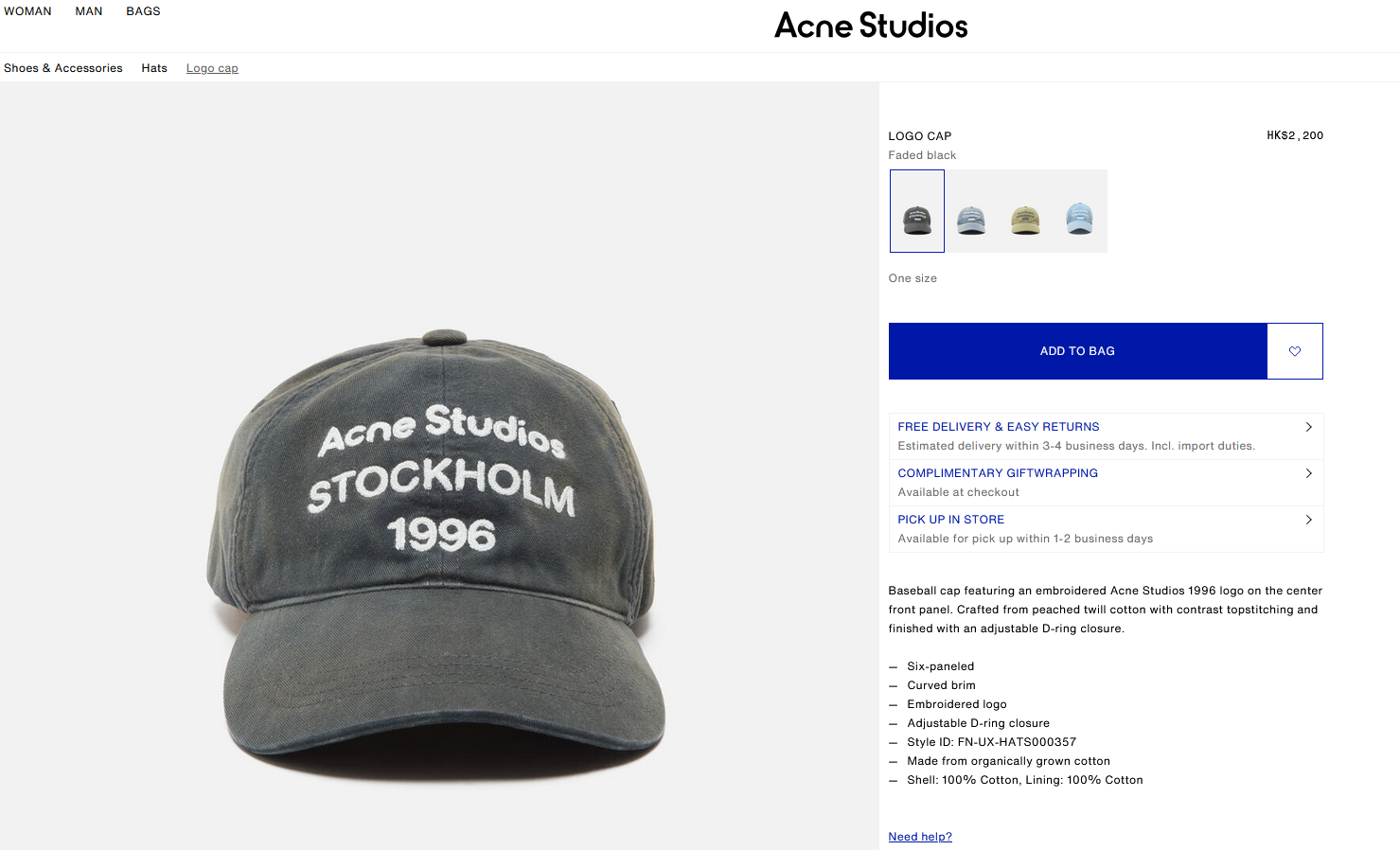
Task: Click the Acne Studios logo
Action: tap(871, 26)
